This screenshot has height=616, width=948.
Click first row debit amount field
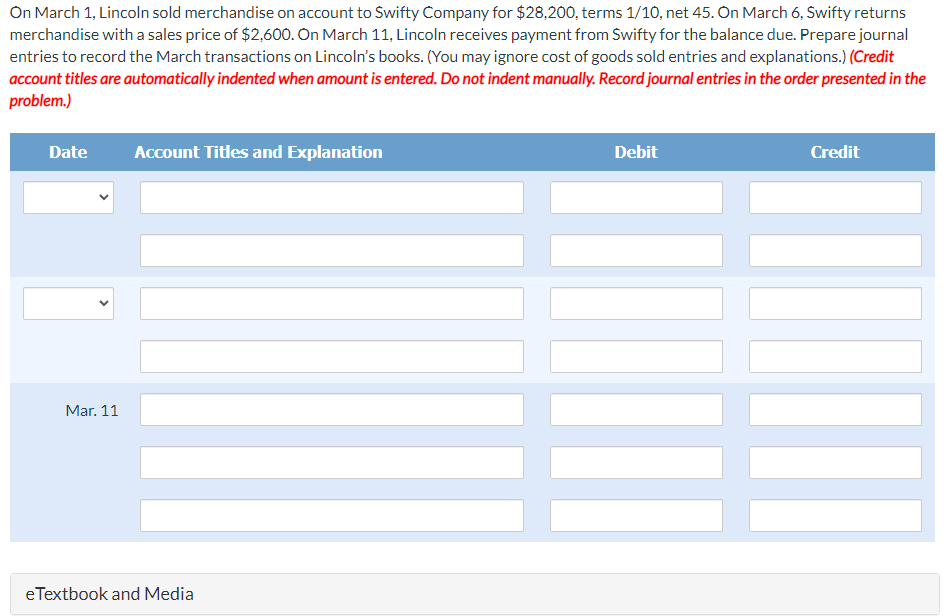coord(636,198)
